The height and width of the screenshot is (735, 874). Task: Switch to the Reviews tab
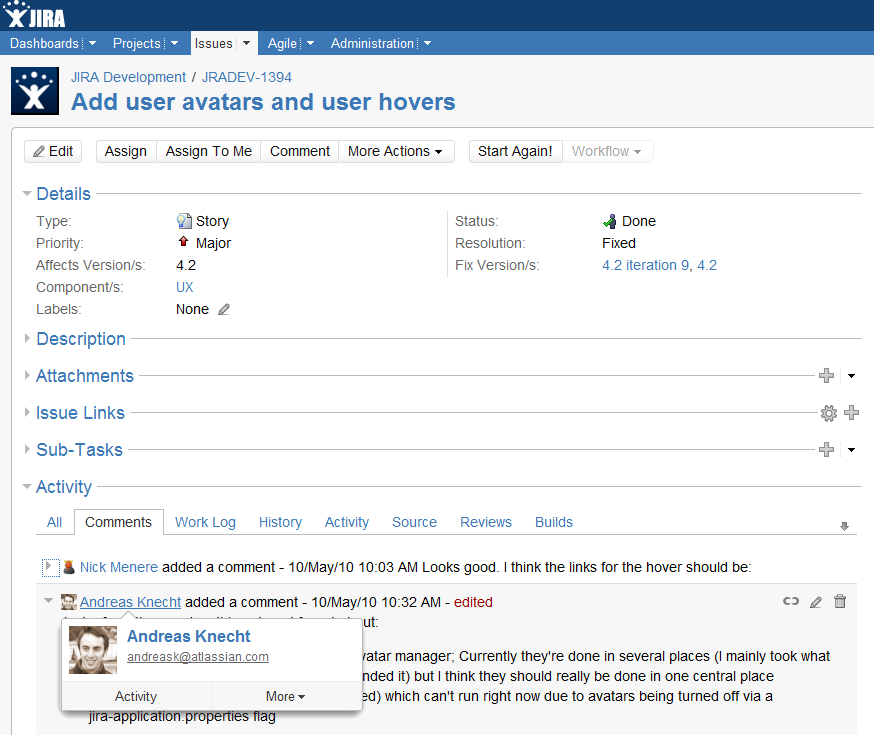[485, 522]
